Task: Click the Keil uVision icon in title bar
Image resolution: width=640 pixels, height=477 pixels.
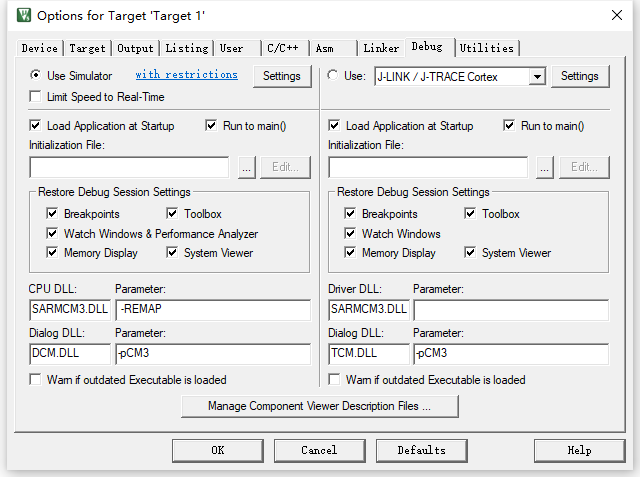Action: (24, 16)
